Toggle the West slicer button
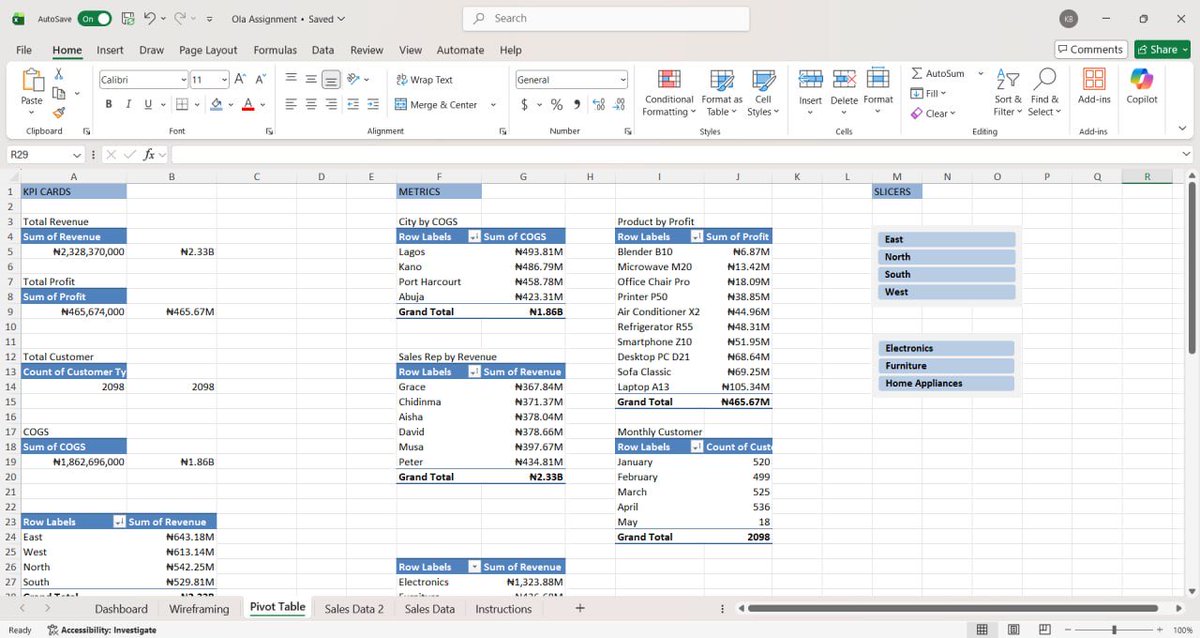The image size is (1200, 638). pyautogui.click(x=946, y=292)
